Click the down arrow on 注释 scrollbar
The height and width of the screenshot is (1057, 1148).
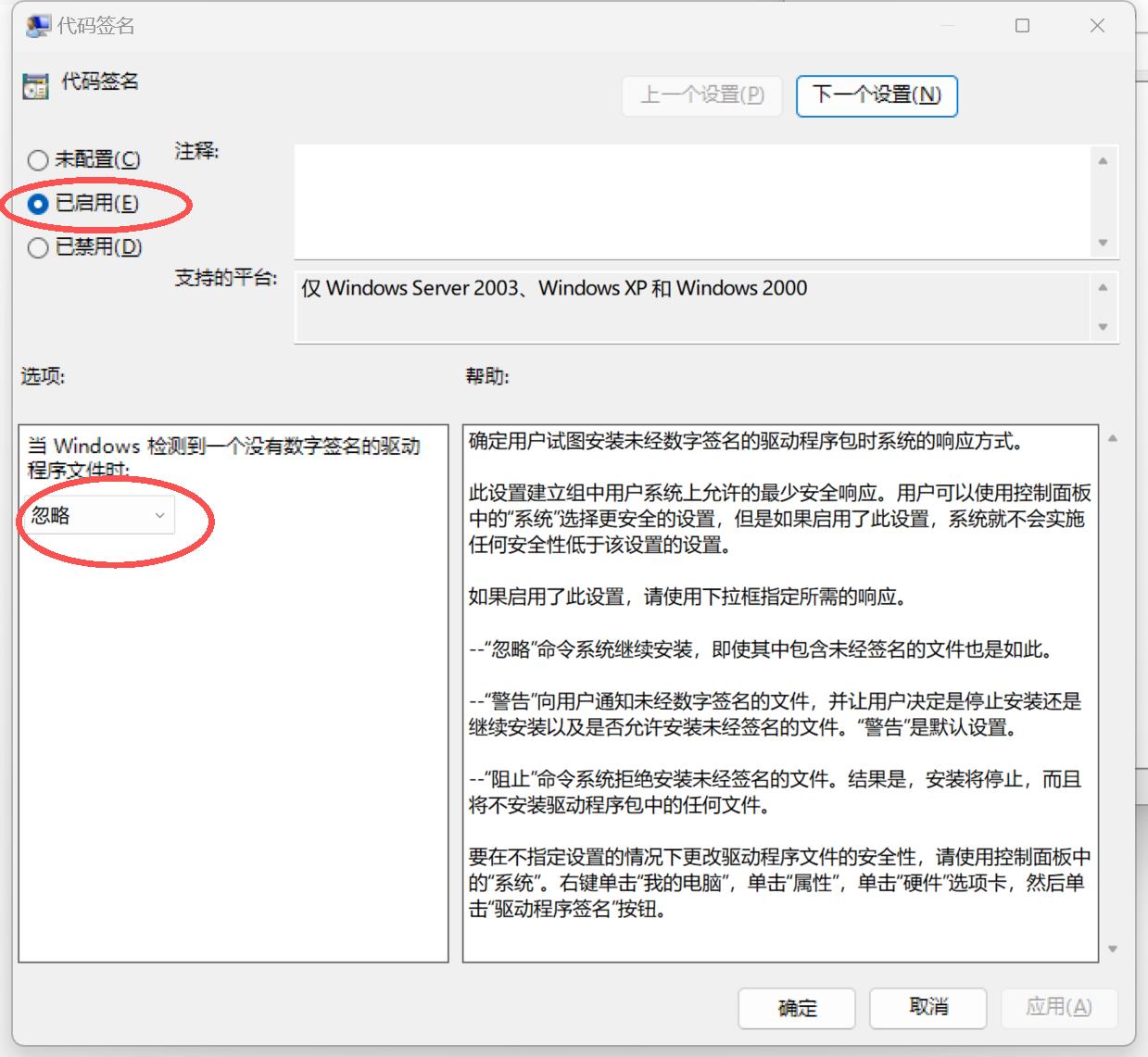[x=1103, y=243]
